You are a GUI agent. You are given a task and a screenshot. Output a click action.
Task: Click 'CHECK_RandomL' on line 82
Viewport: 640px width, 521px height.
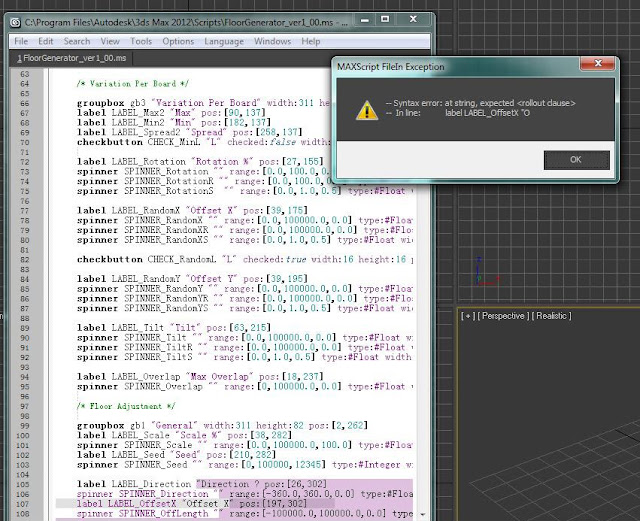click(x=182, y=260)
